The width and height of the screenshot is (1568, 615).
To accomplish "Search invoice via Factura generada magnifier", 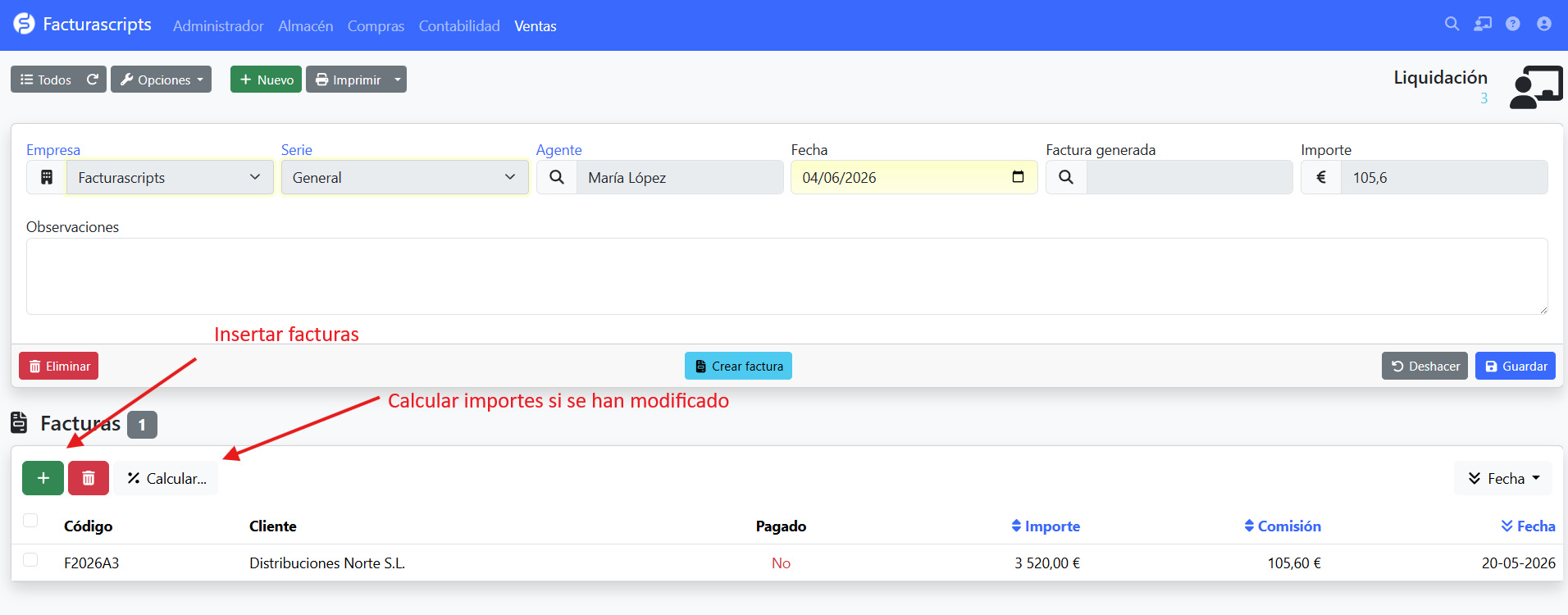I will pyautogui.click(x=1066, y=177).
